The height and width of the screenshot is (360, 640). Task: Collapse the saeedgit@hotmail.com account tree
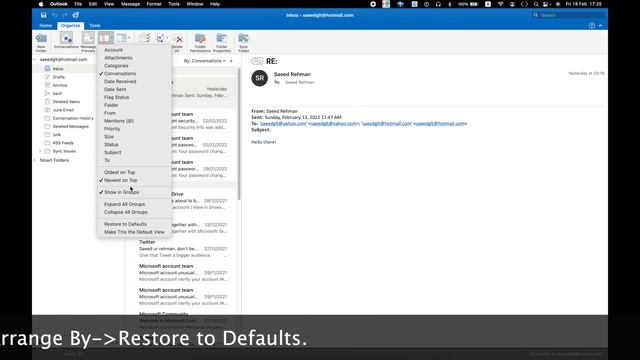click(35, 60)
